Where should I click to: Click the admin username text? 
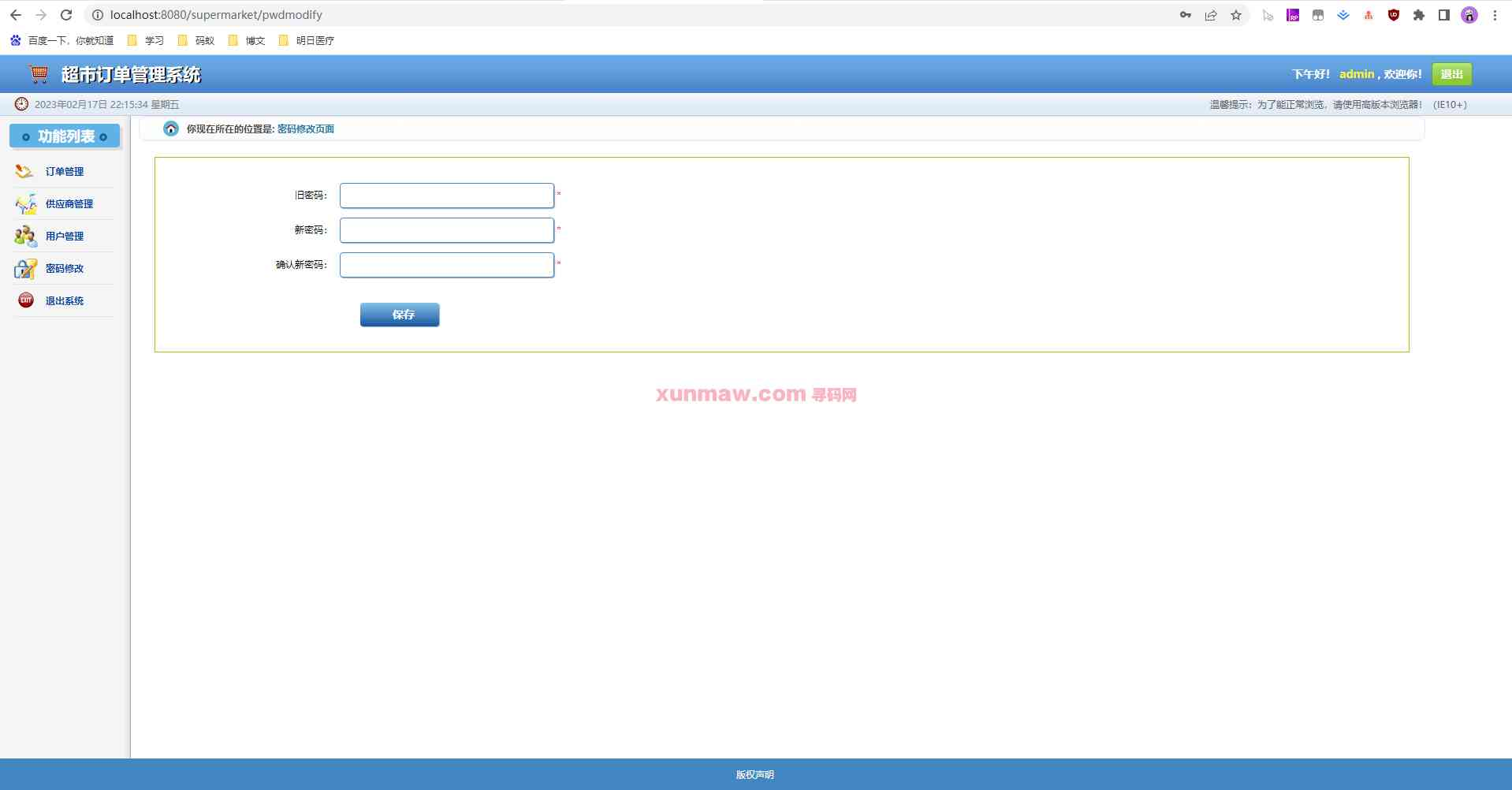tap(1357, 74)
